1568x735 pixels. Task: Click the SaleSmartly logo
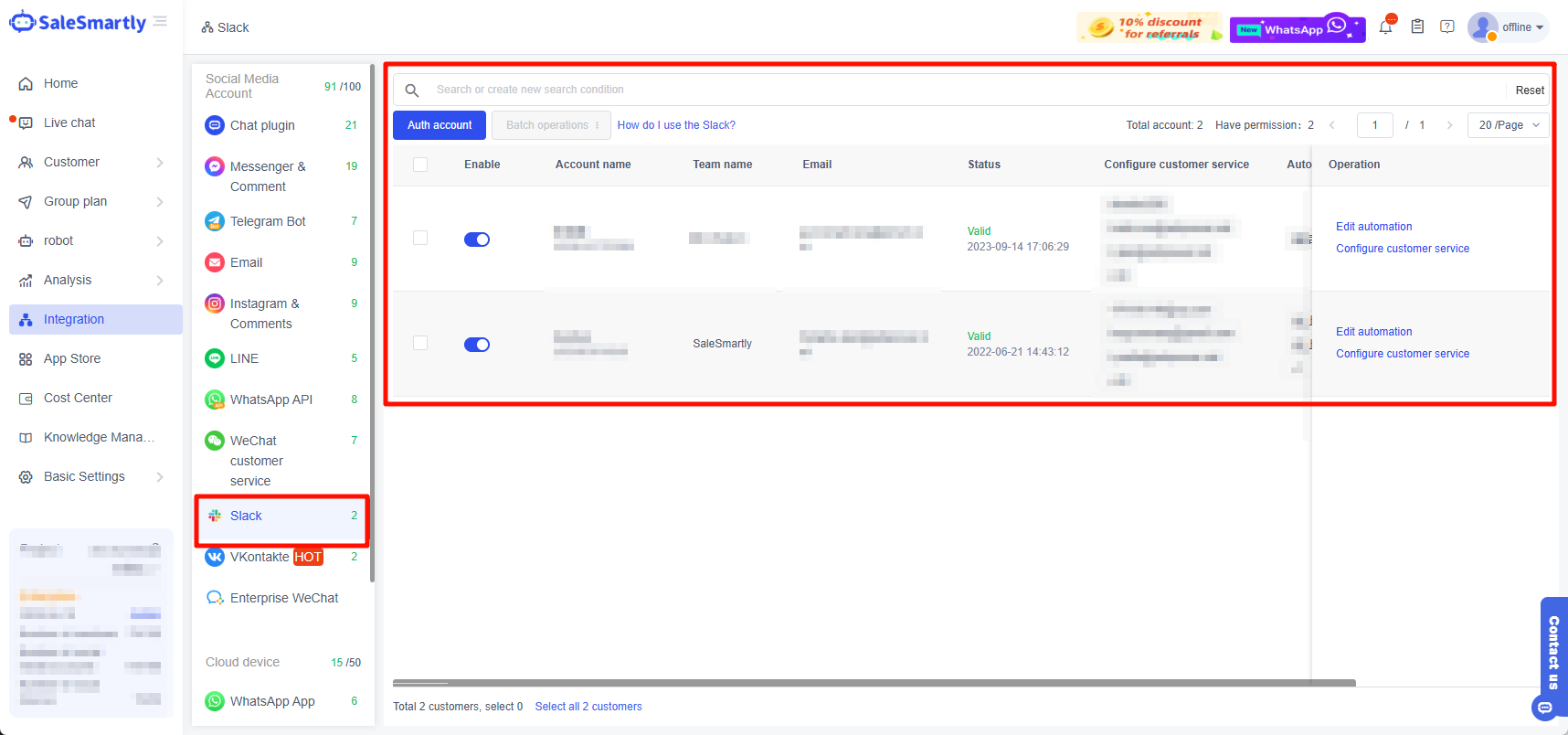(78, 22)
